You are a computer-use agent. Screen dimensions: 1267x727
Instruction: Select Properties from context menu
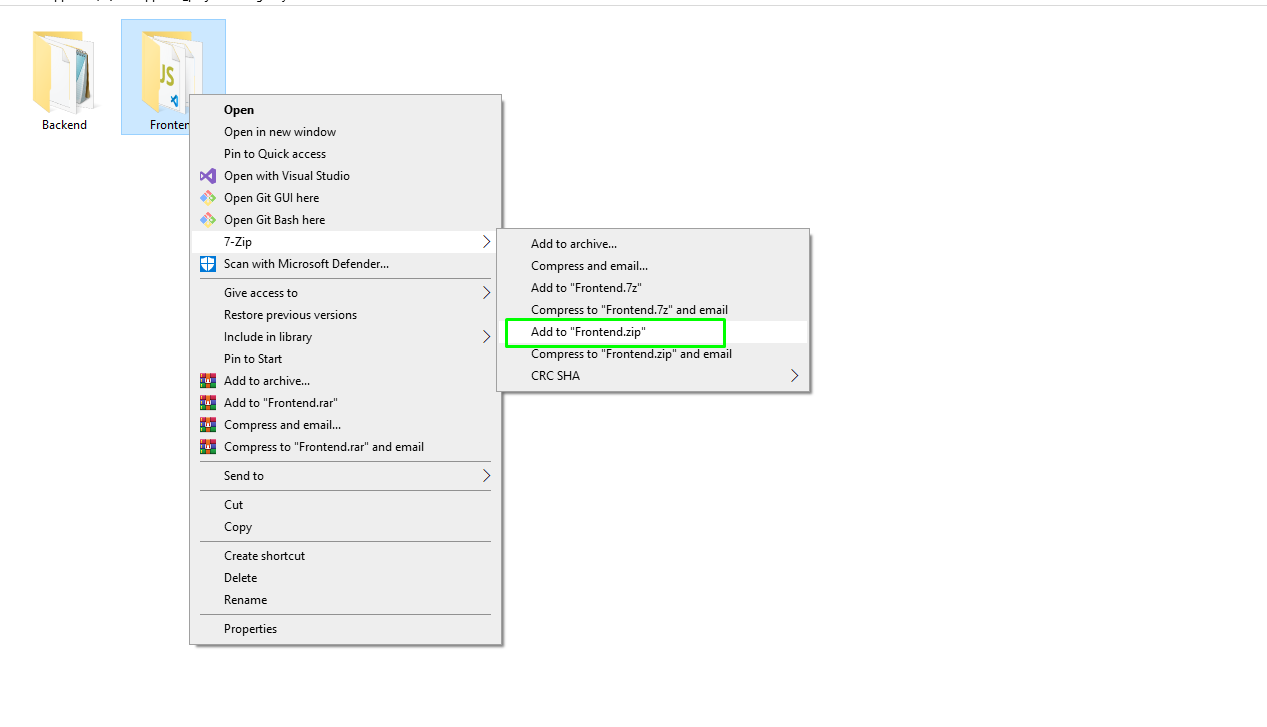tap(250, 629)
